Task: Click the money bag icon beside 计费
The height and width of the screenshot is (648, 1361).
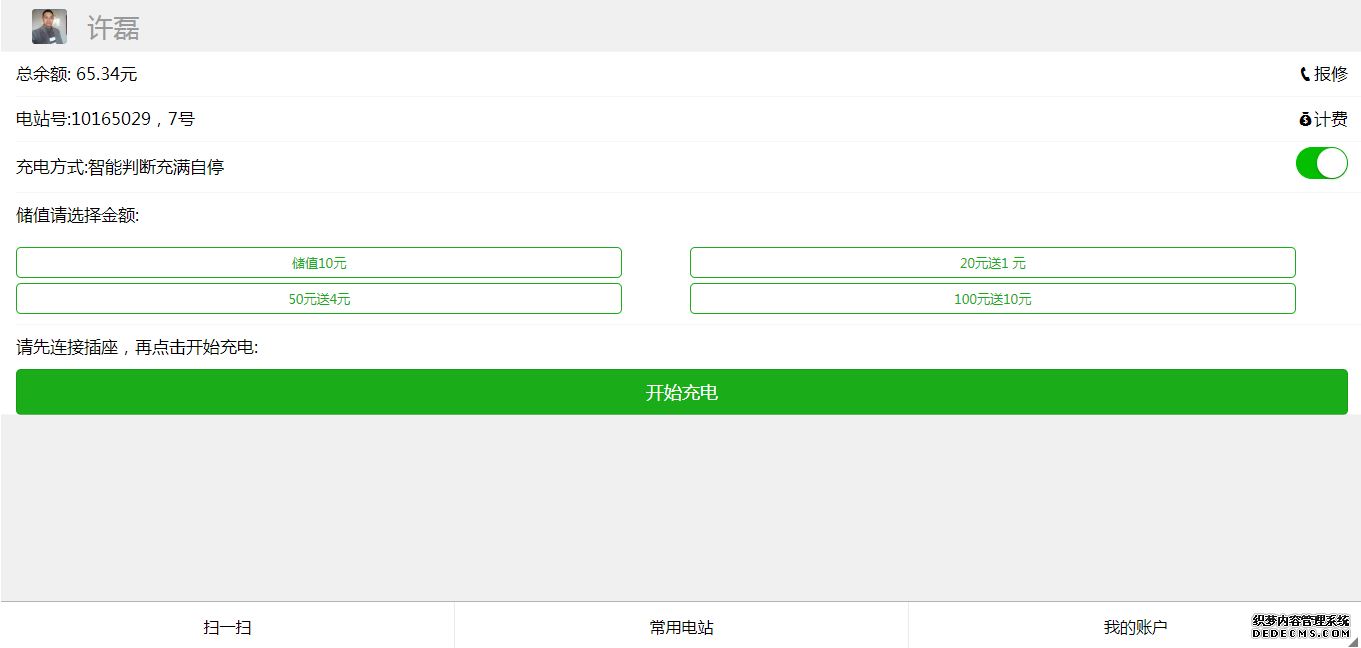Action: click(1305, 120)
